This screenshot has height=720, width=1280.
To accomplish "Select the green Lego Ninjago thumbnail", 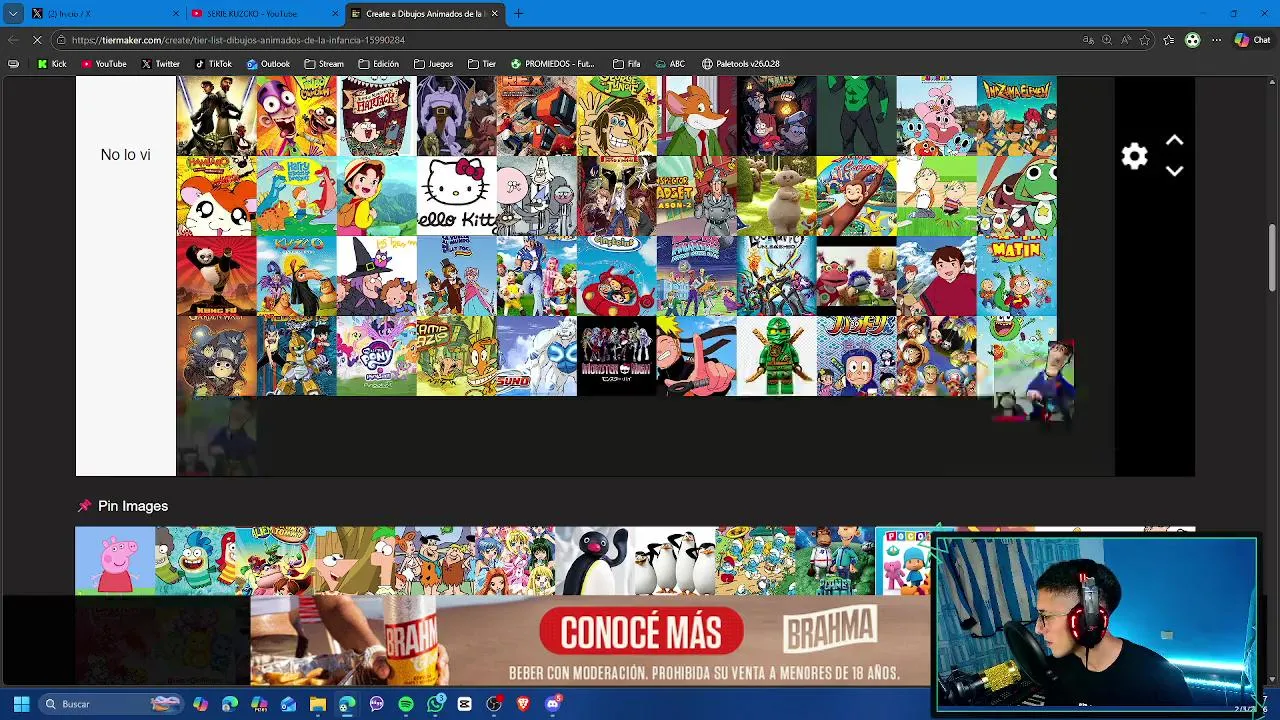I will pyautogui.click(x=777, y=356).
